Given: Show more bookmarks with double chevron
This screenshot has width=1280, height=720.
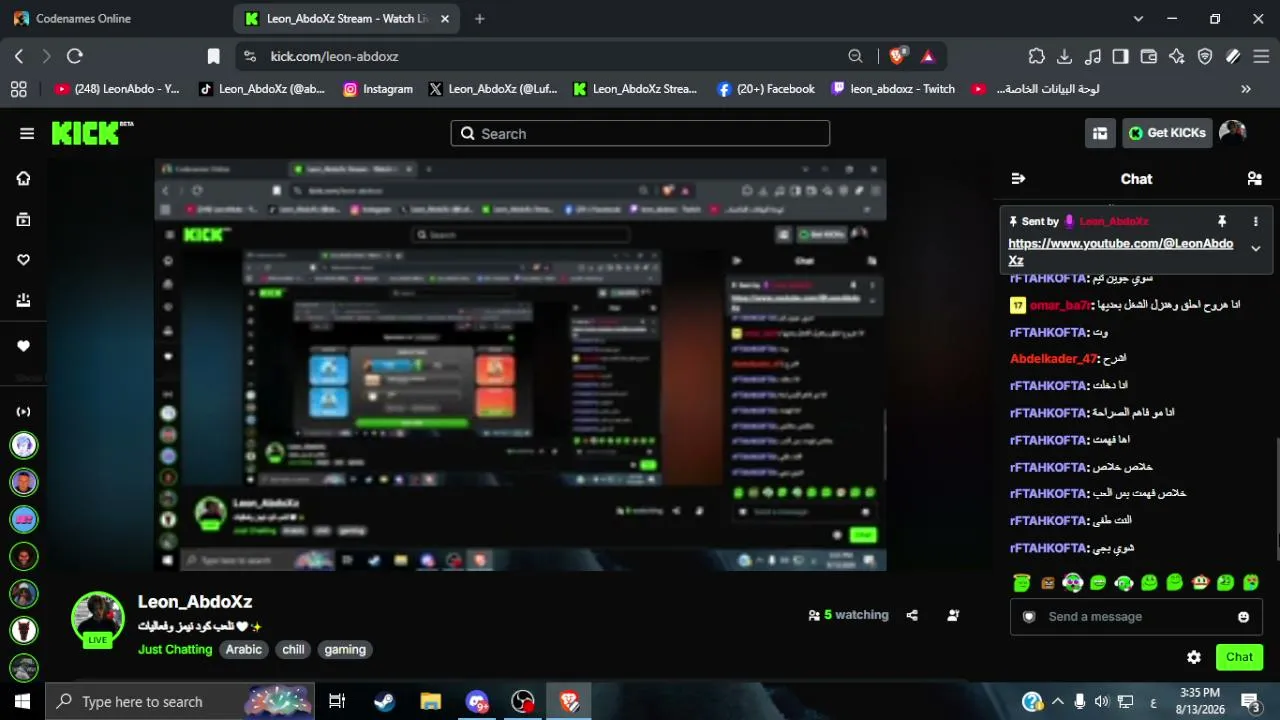Looking at the screenshot, I should (x=1246, y=89).
